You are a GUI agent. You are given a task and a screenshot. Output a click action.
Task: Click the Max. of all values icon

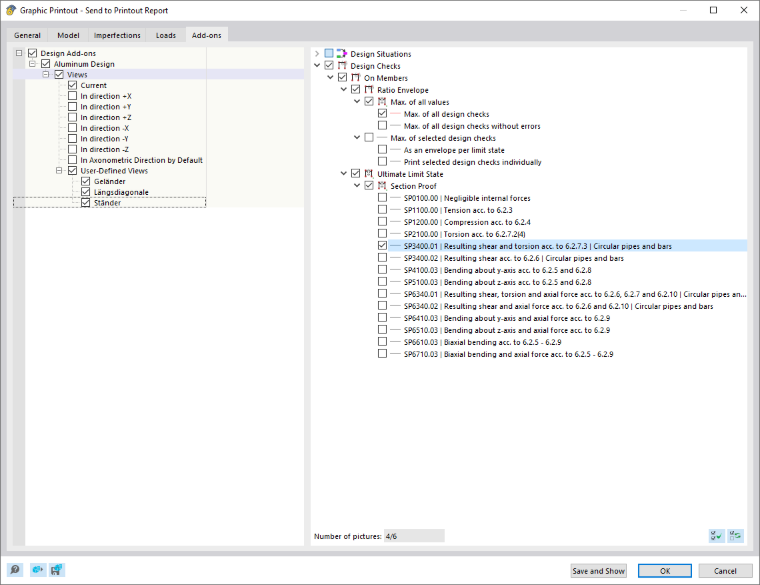(382, 102)
